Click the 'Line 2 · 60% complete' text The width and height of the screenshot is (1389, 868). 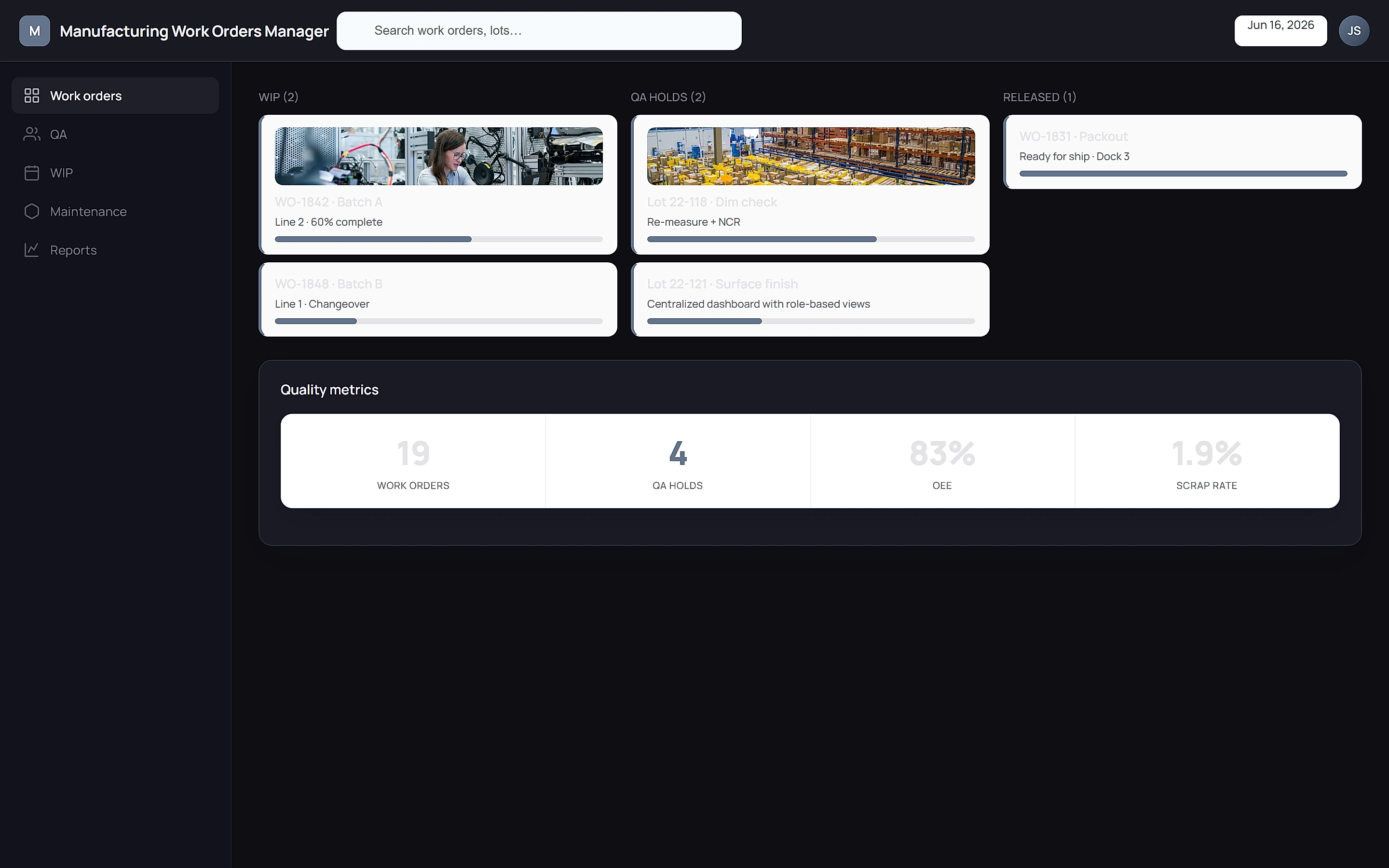pos(328,222)
